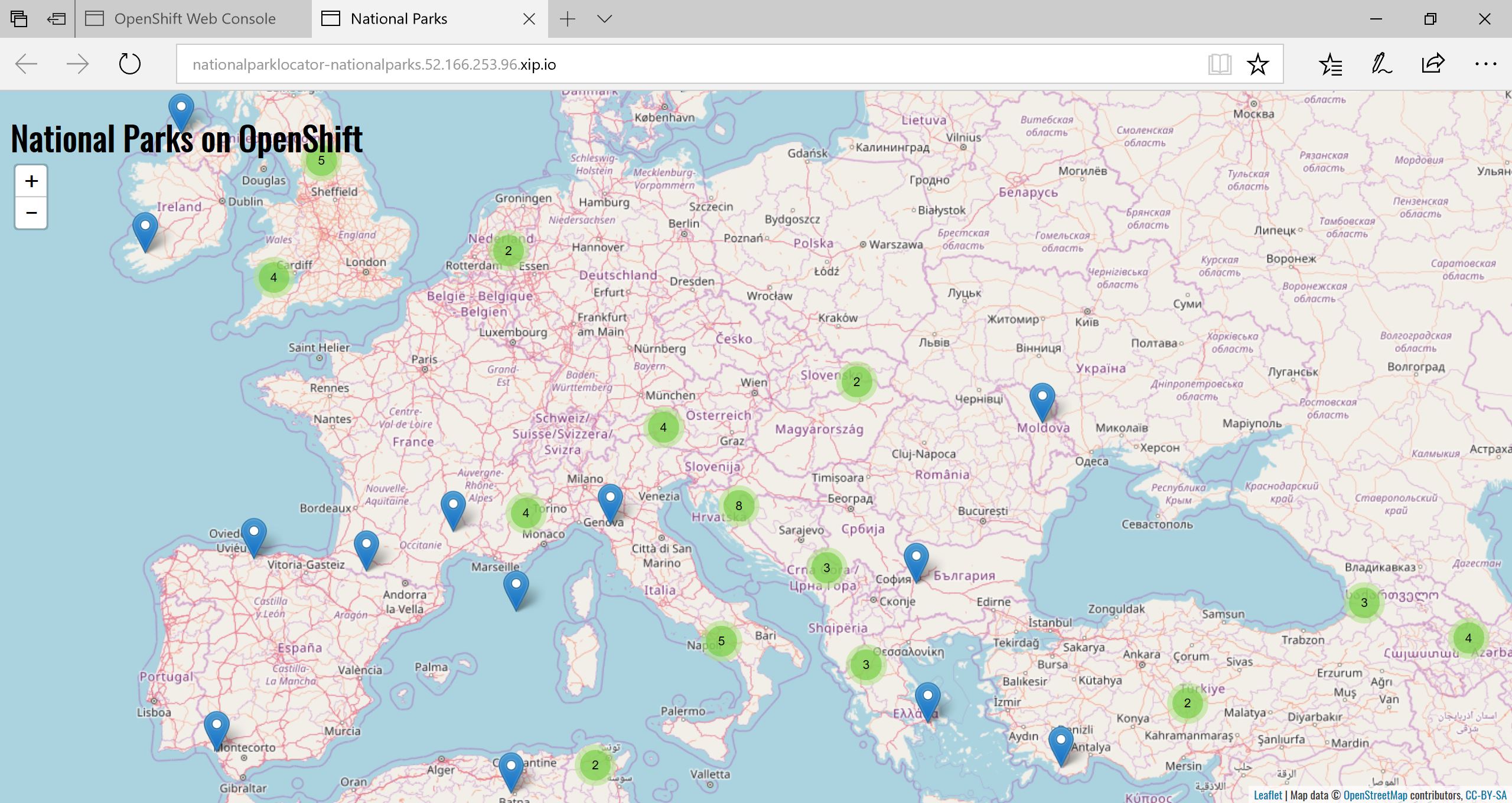
Task: Close the National Parks tab
Action: pos(529,19)
